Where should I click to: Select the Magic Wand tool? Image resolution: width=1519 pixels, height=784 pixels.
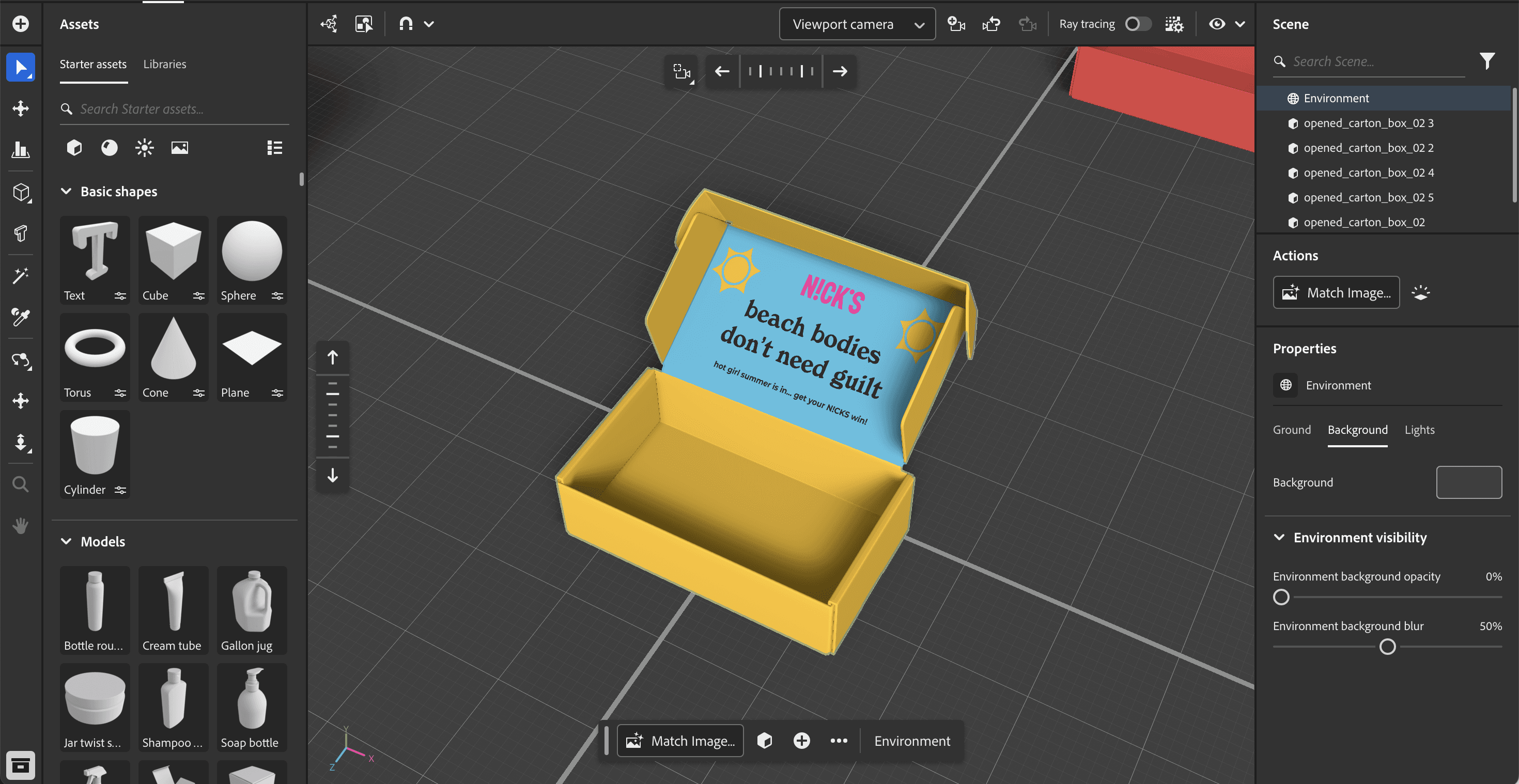pyautogui.click(x=21, y=275)
